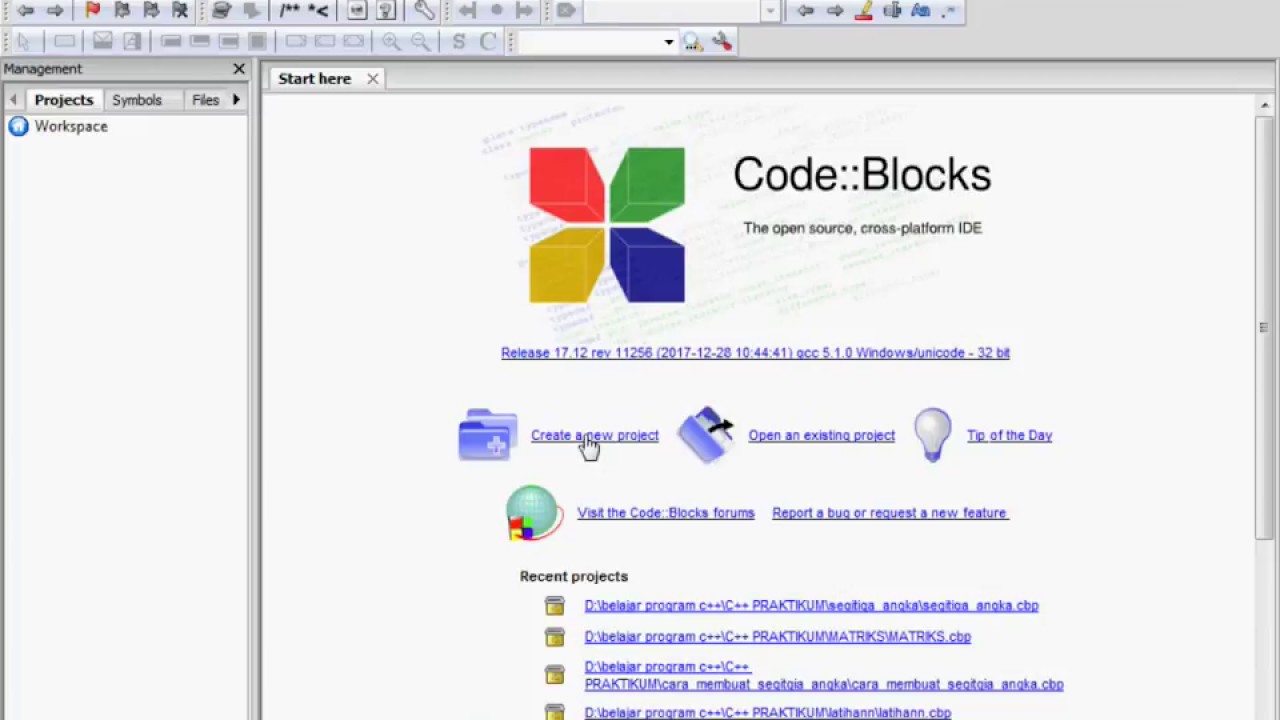The image size is (1280, 720).
Task: Clear all bookmarks flag with X icon
Action: point(180,10)
